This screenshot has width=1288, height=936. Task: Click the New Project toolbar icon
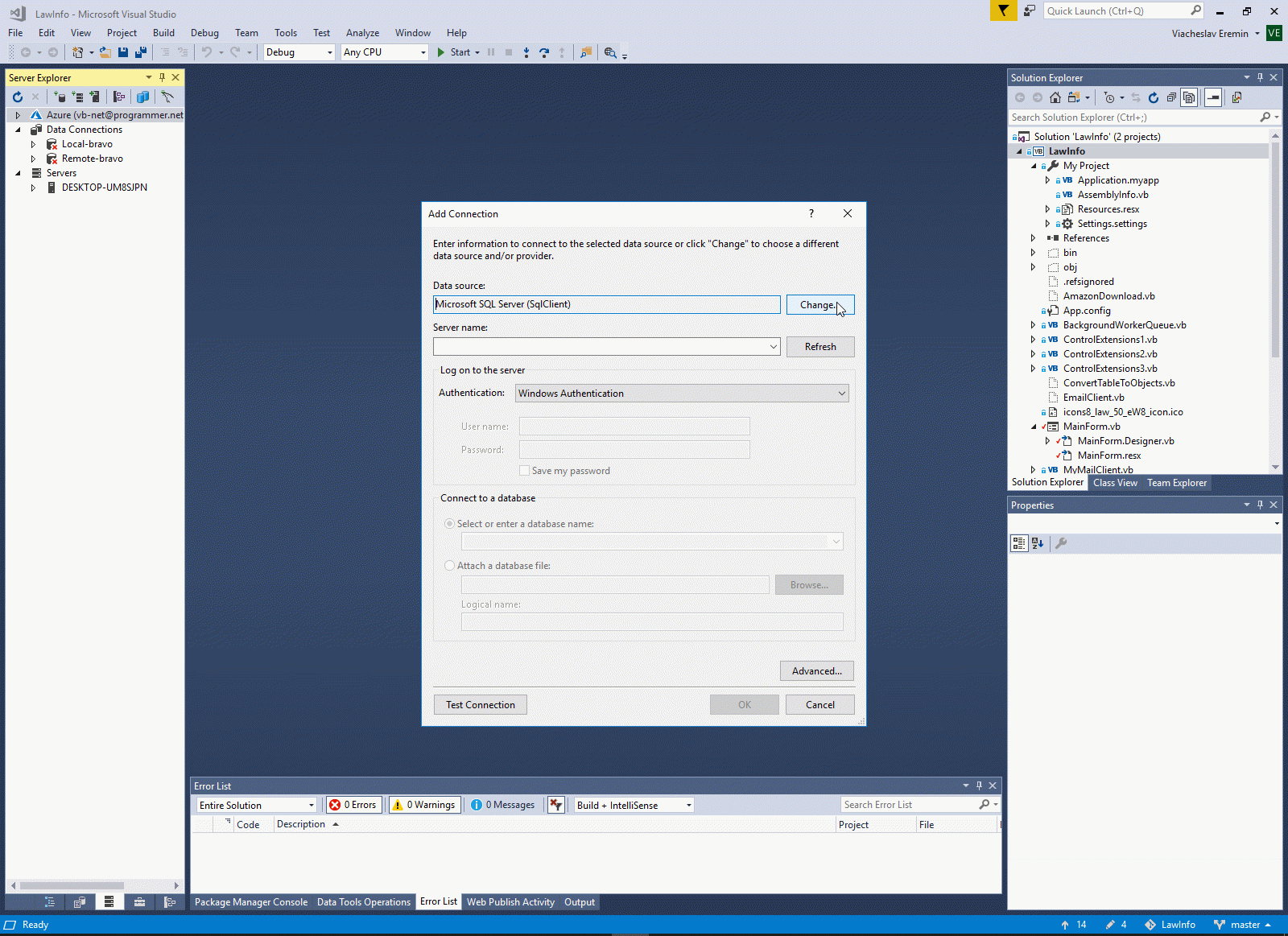coord(77,52)
